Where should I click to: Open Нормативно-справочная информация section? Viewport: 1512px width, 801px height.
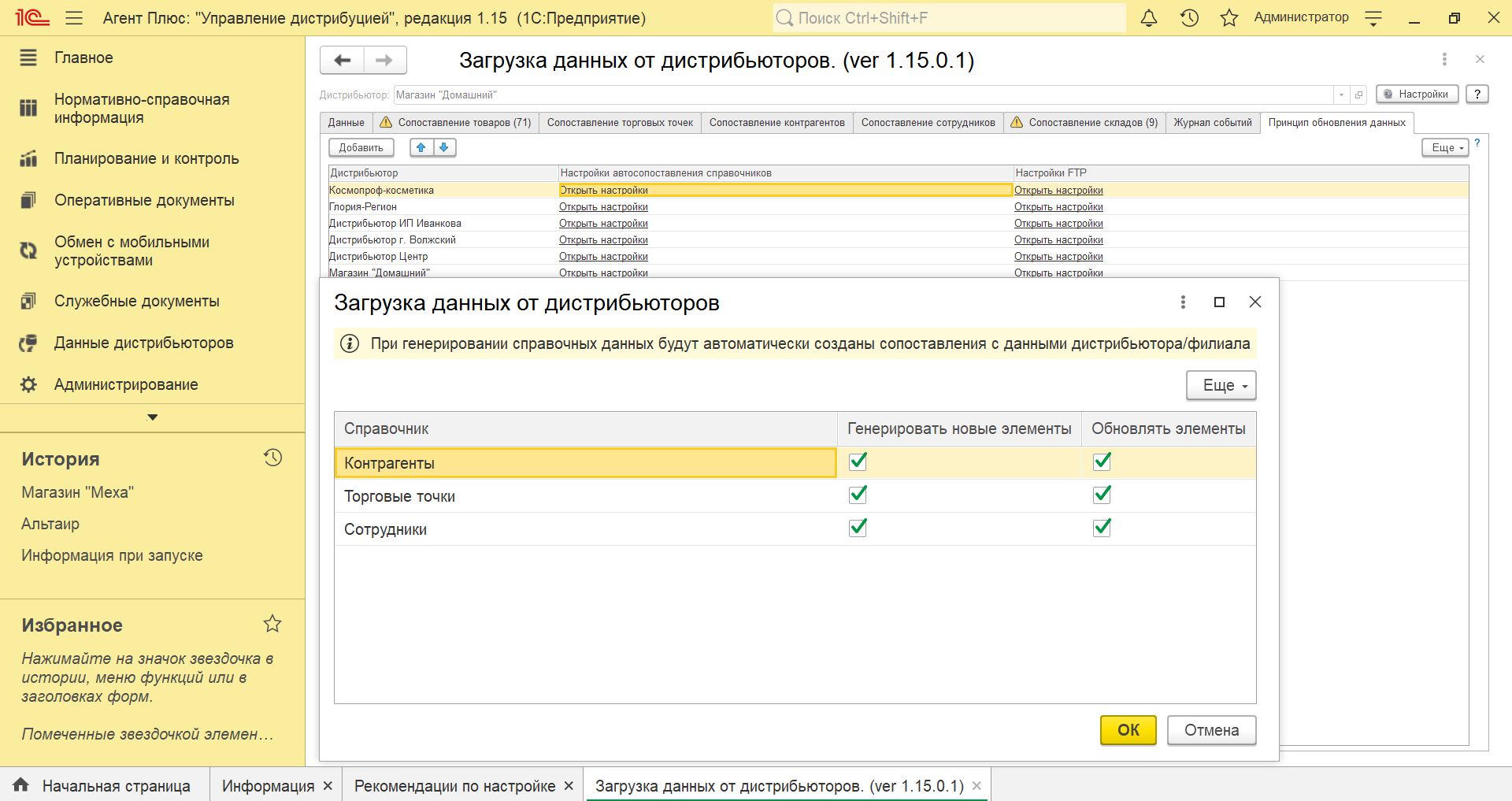(142, 109)
